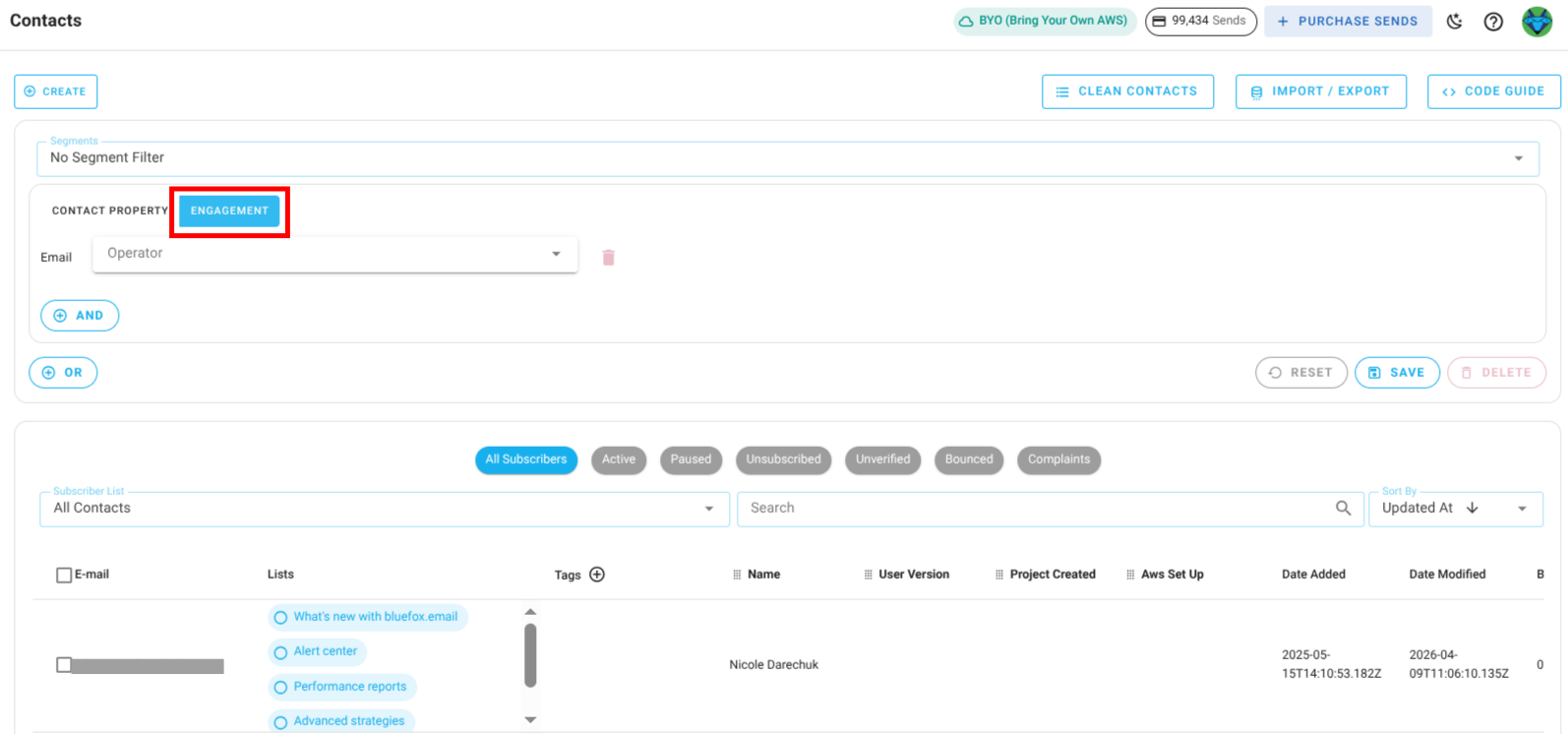This screenshot has height=734, width=1568.
Task: Toggle the Alert center list chip
Action: tap(317, 651)
